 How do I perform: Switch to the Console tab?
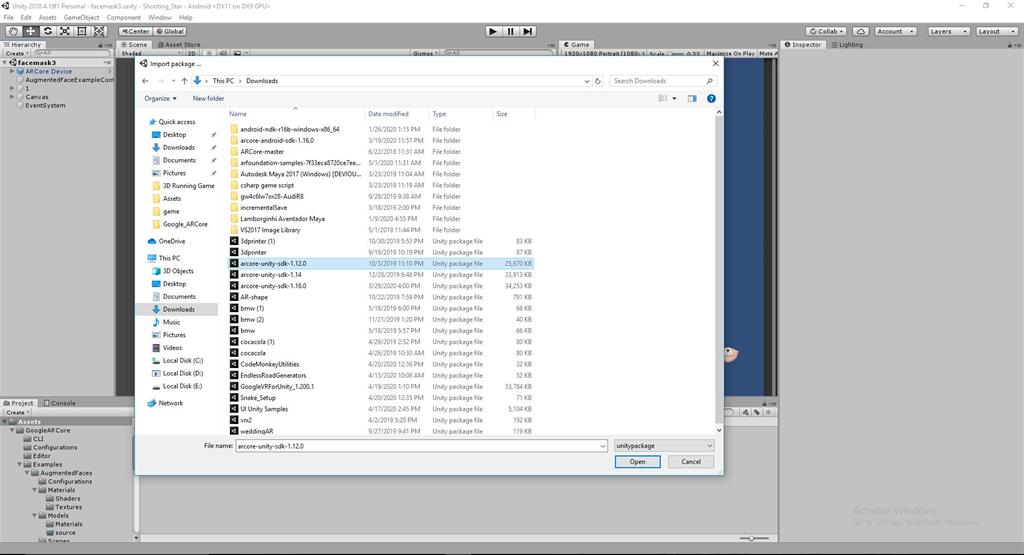(x=60, y=403)
